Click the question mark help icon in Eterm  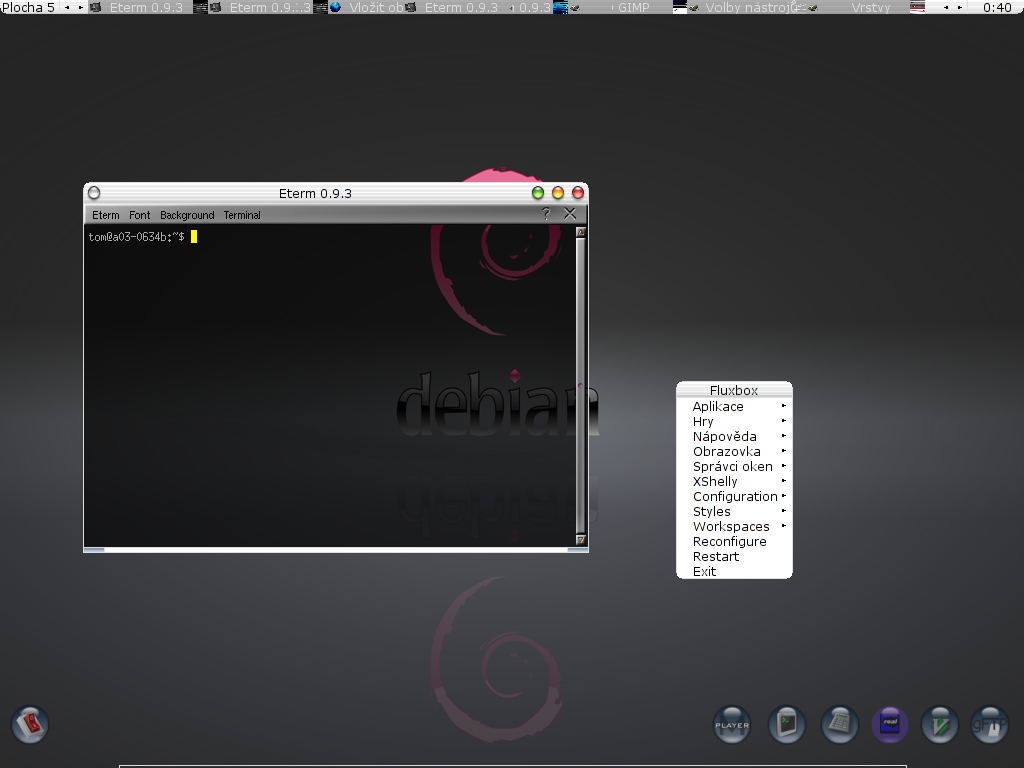pos(546,214)
